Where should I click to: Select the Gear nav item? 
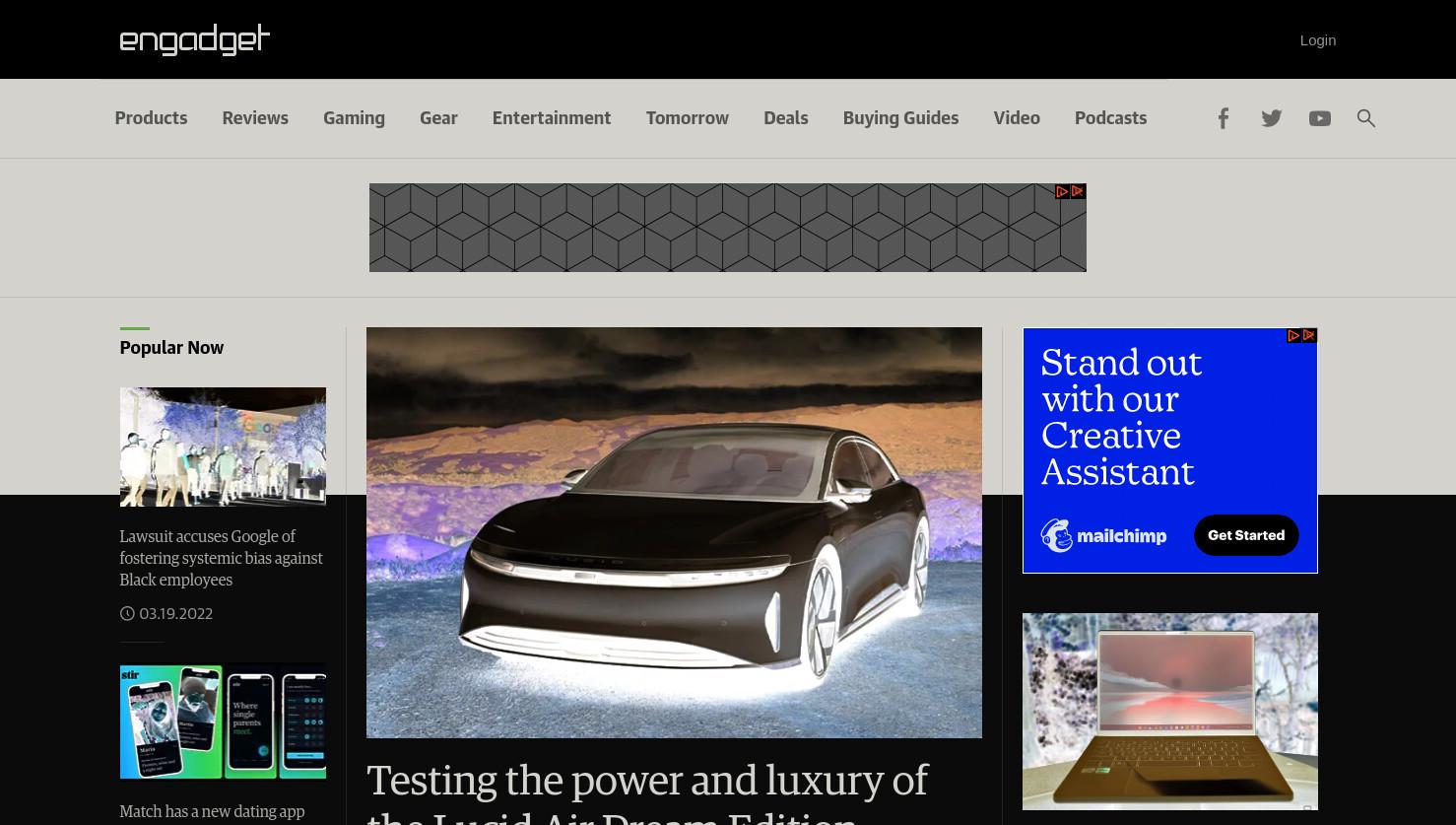tap(438, 118)
